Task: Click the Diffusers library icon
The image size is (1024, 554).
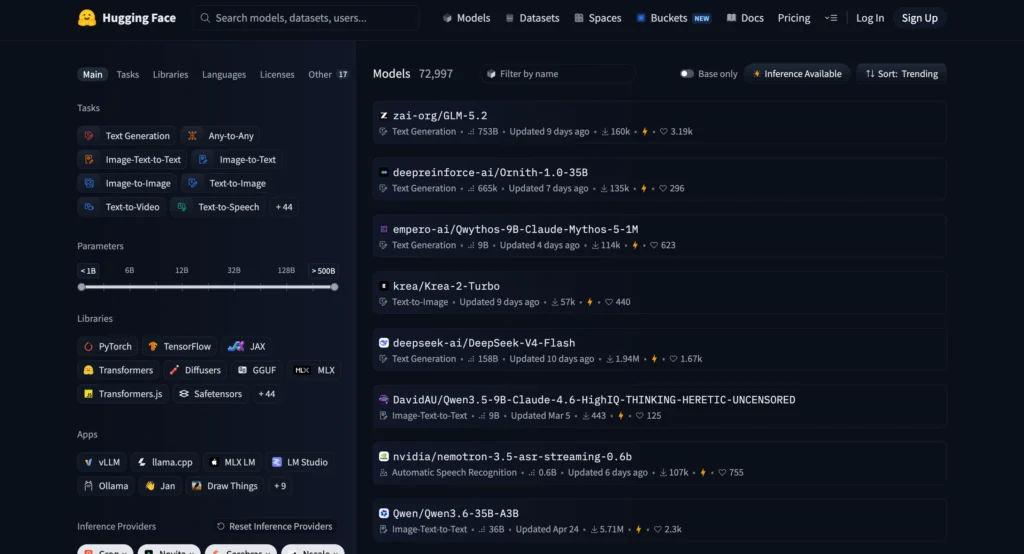Action: click(x=174, y=370)
